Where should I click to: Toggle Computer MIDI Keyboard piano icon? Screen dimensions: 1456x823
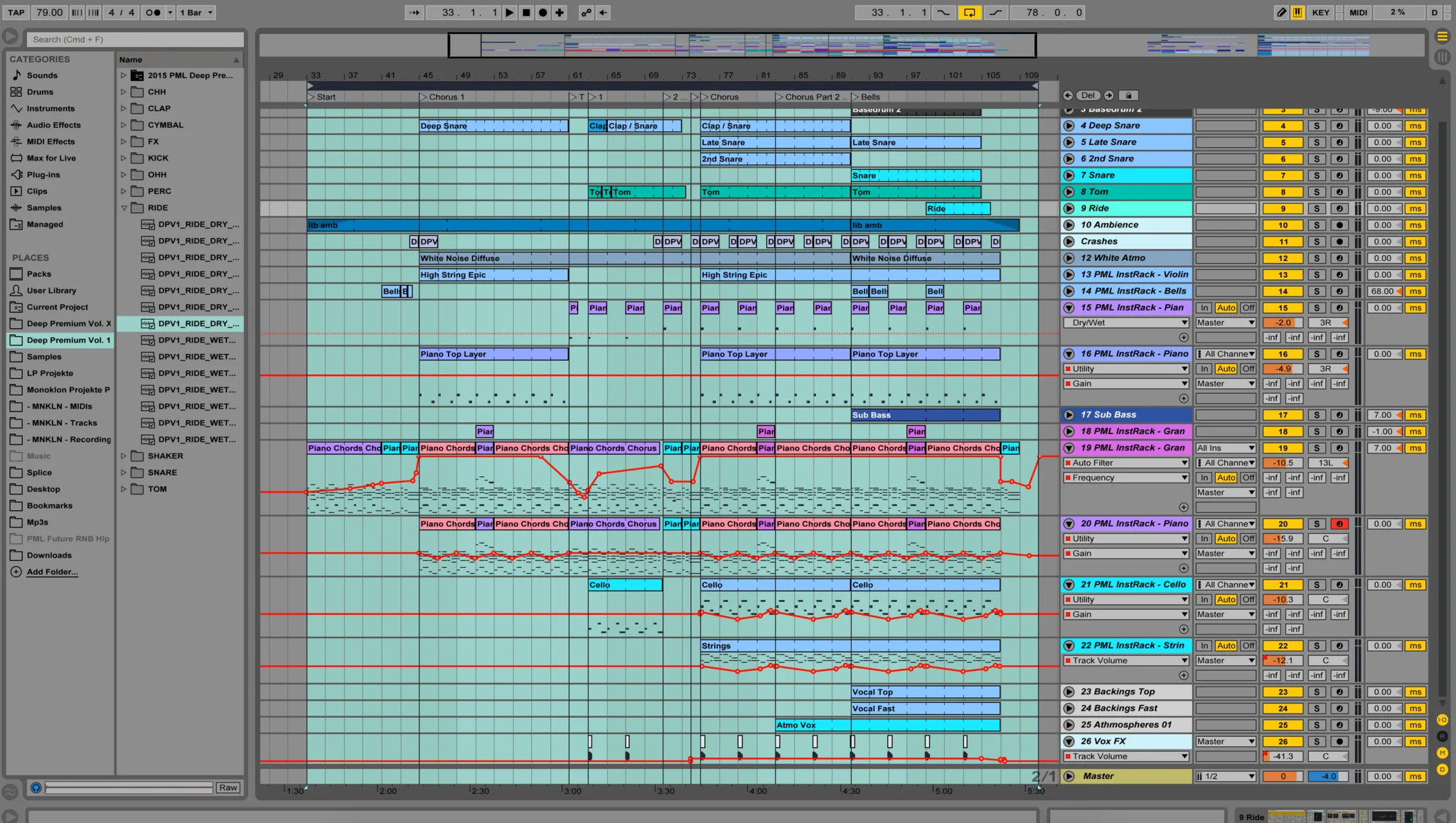1298,12
